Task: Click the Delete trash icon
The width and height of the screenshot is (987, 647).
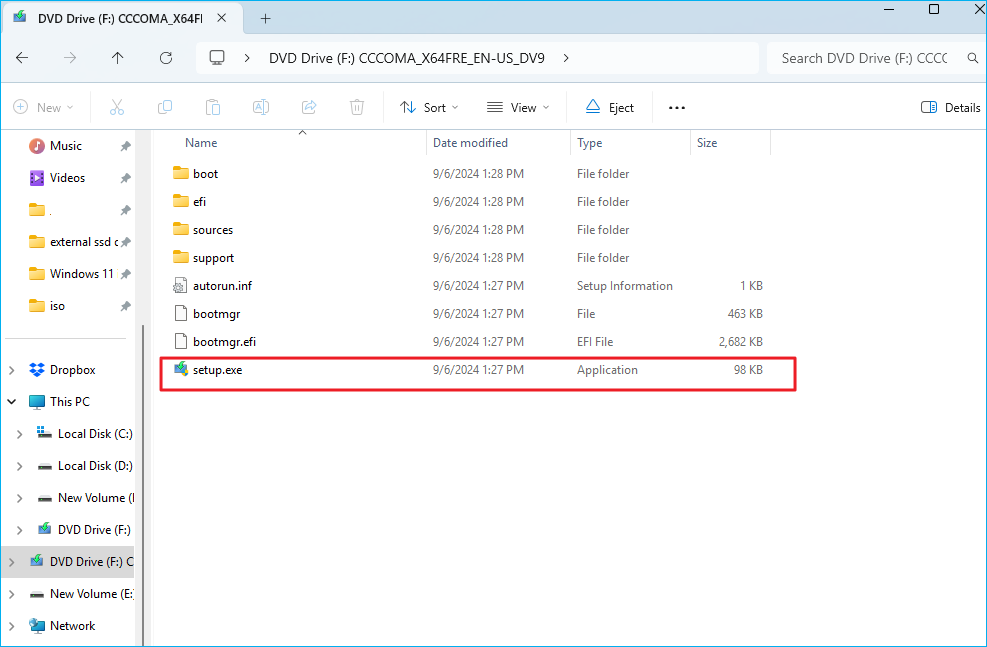Action: (357, 107)
